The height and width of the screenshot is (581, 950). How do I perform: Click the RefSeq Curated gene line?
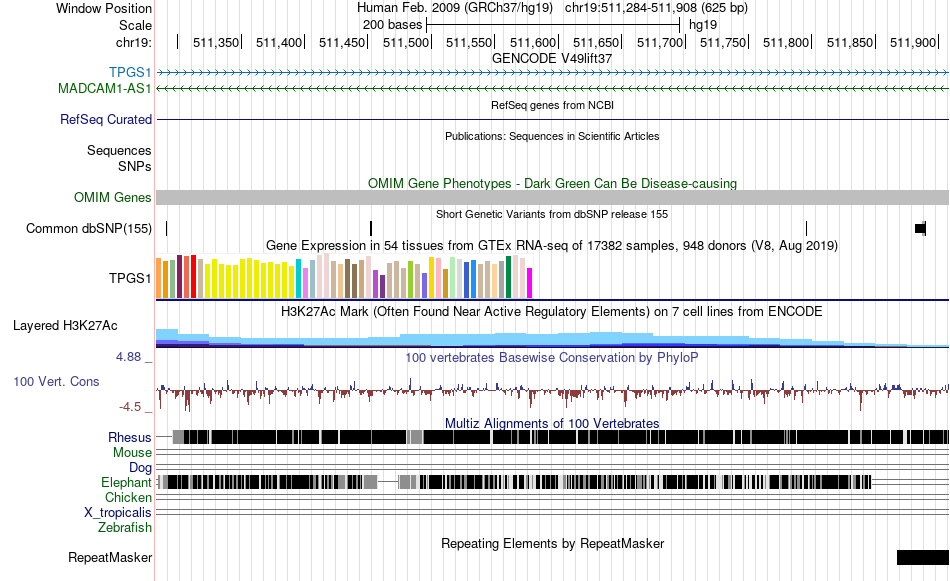click(552, 119)
